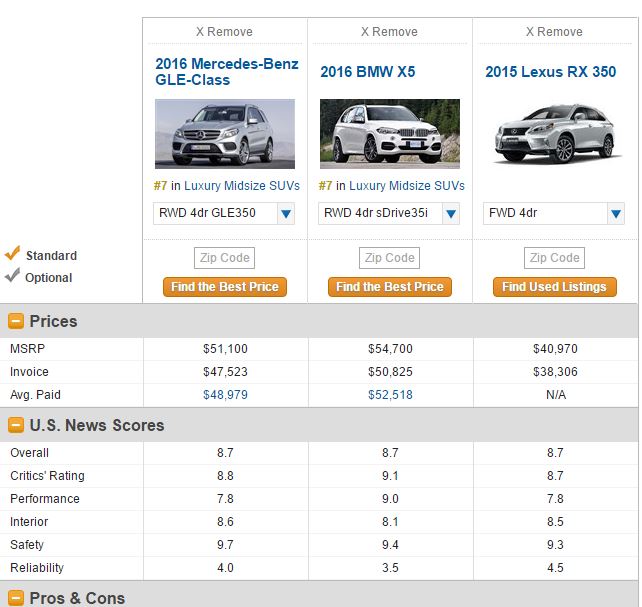Viewport: 642px width, 607px height.
Task: Click the Pros & Cons heading
Action: coord(77,598)
